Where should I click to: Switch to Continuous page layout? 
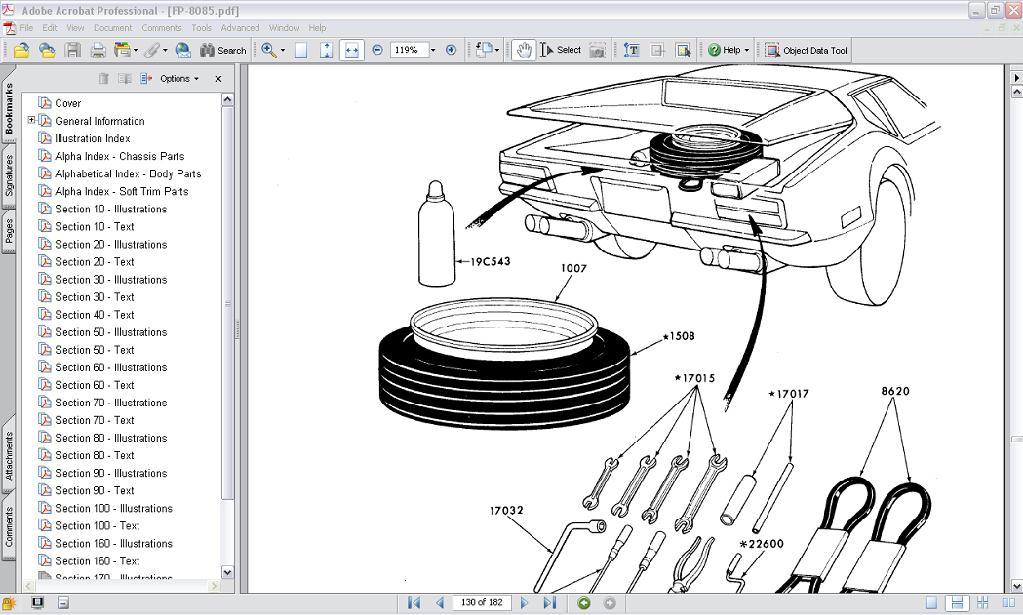957,603
